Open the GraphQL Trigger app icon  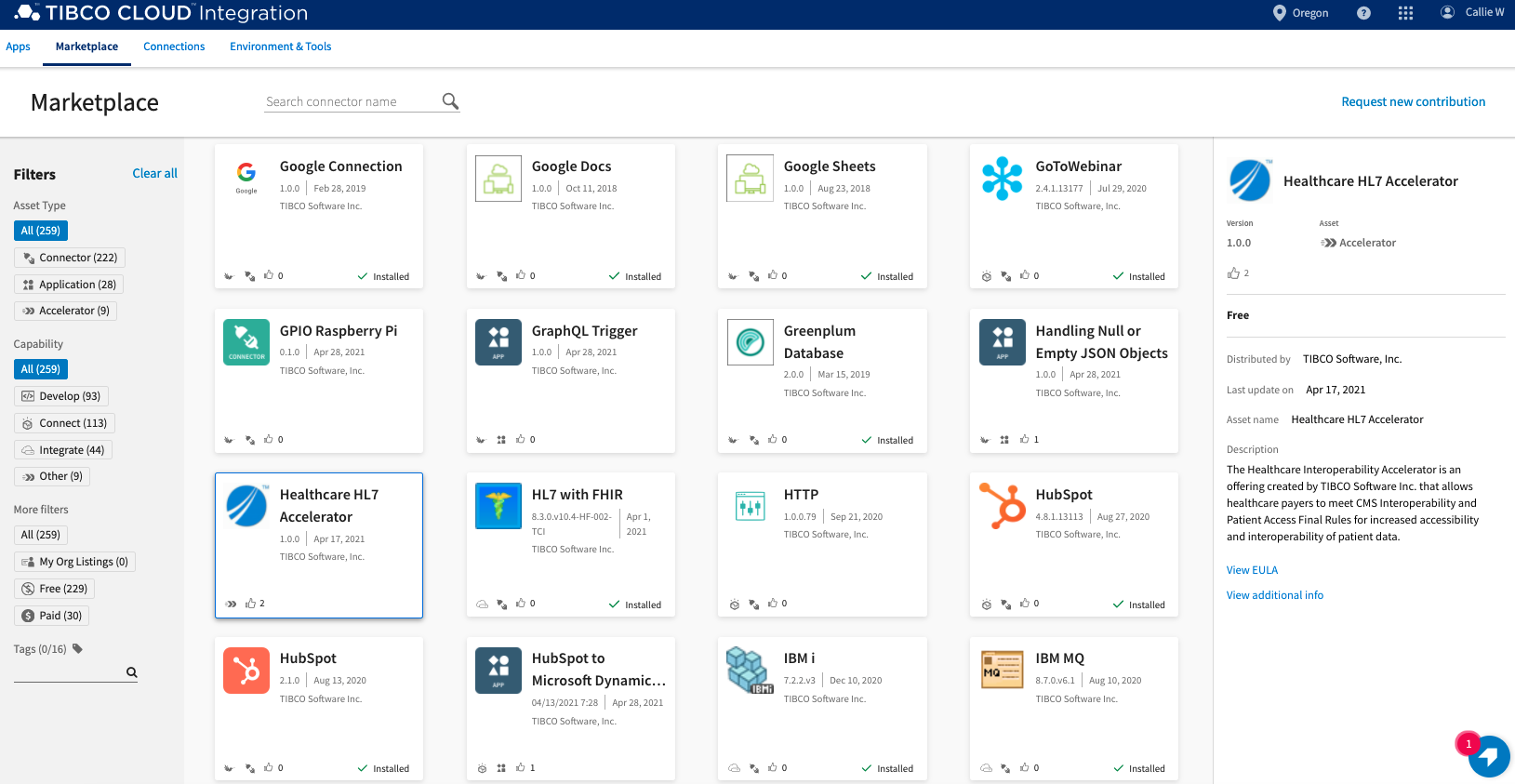498,342
